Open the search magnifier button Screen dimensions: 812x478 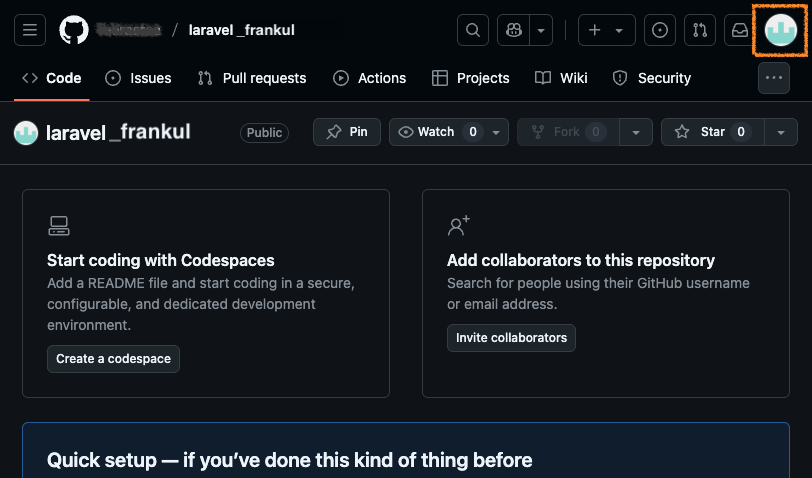pyautogui.click(x=472, y=30)
